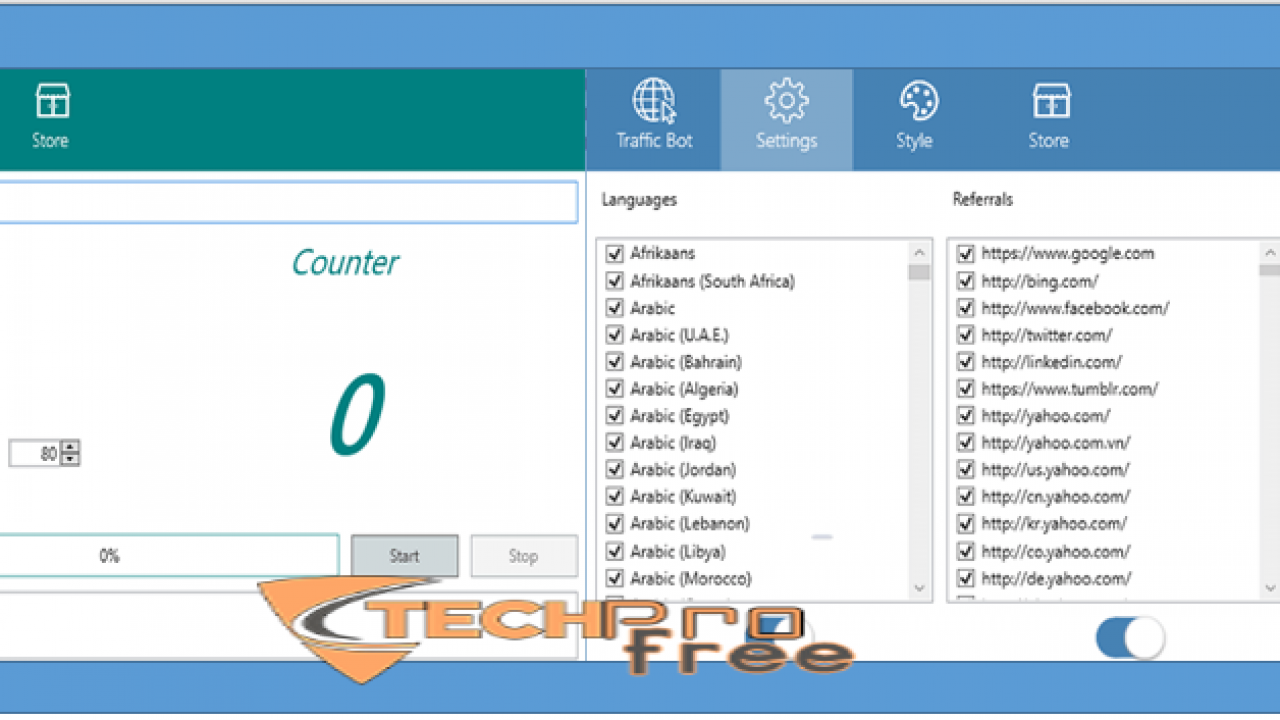
Task: Uncheck http://linkedin.com/ referral
Action: (966, 362)
